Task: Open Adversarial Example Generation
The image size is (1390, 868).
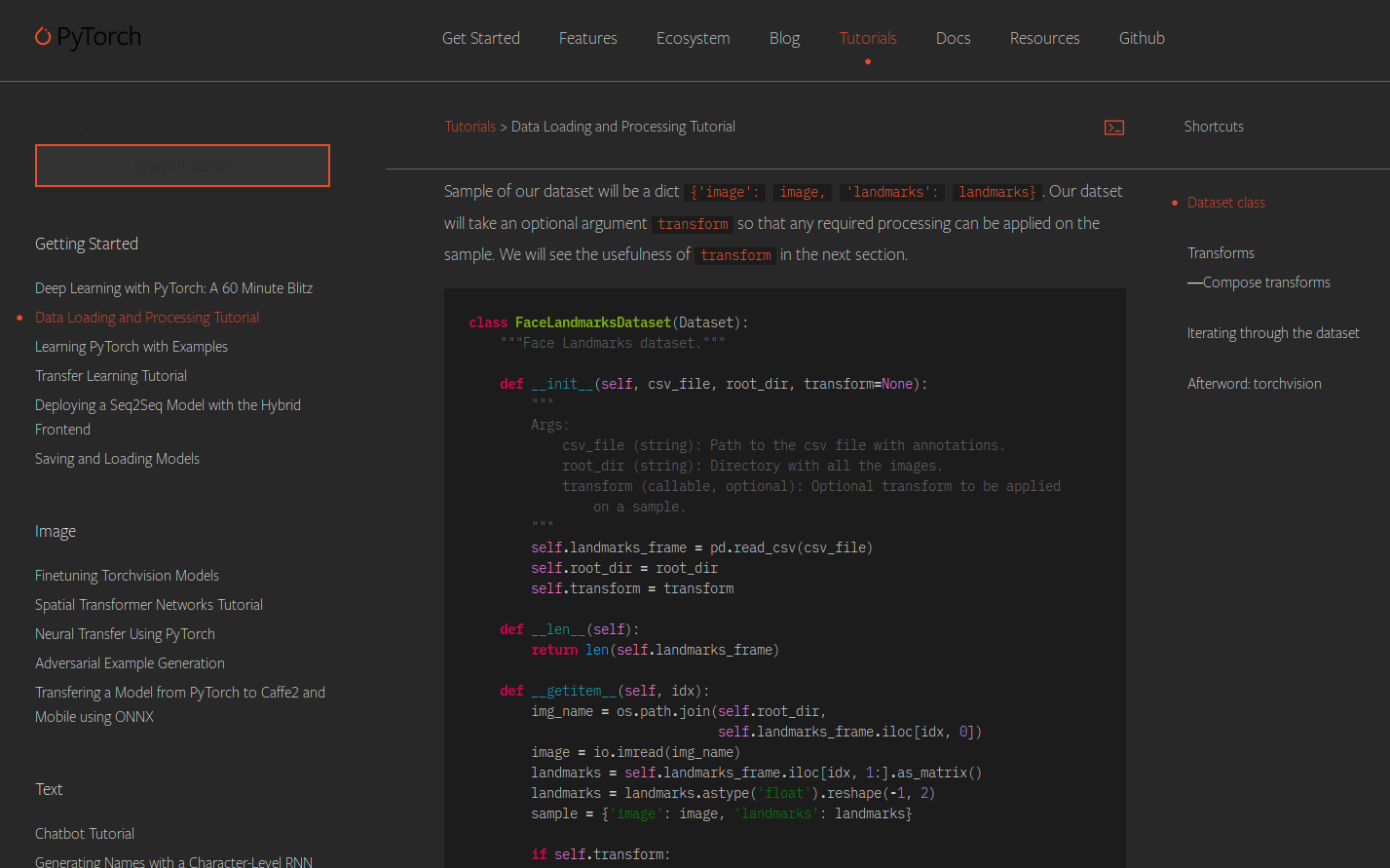Action: pyautogui.click(x=130, y=663)
